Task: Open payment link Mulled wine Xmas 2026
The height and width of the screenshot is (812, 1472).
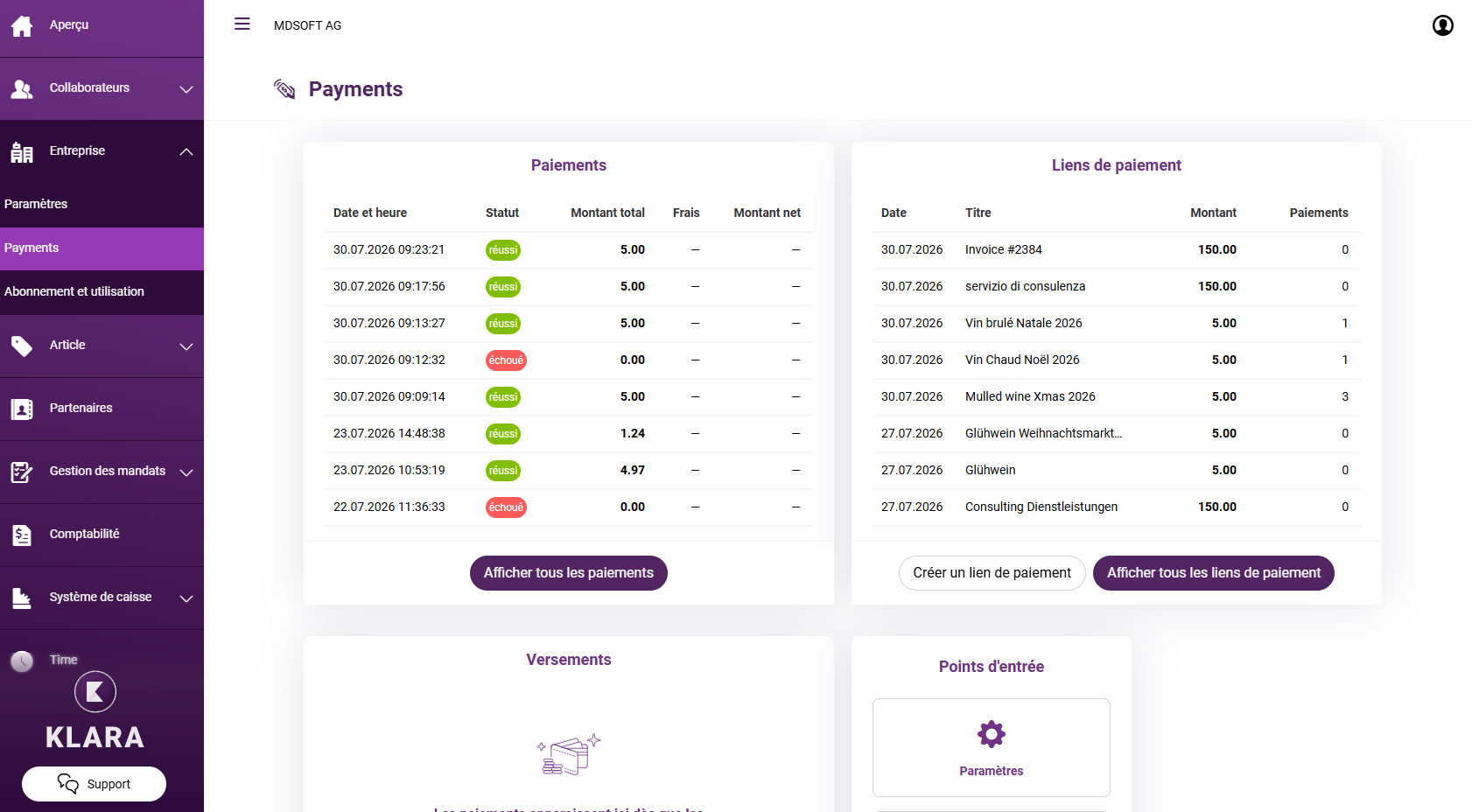Action: coord(1117,397)
